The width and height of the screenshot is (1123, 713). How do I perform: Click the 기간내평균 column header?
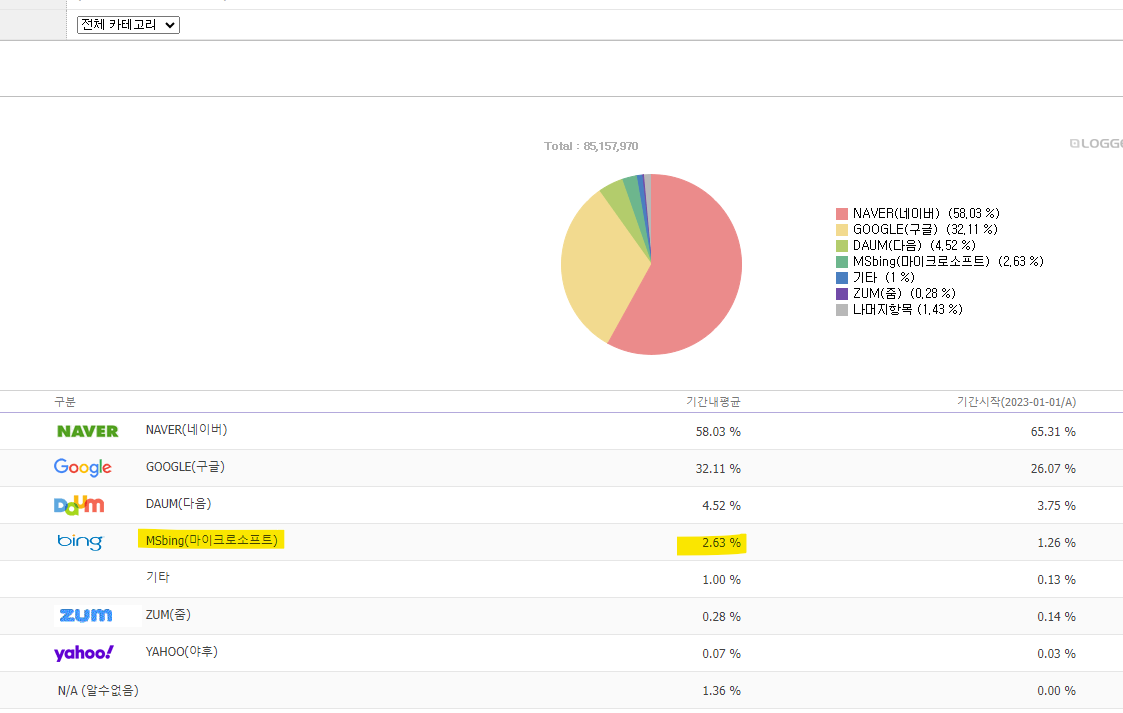tap(713, 402)
